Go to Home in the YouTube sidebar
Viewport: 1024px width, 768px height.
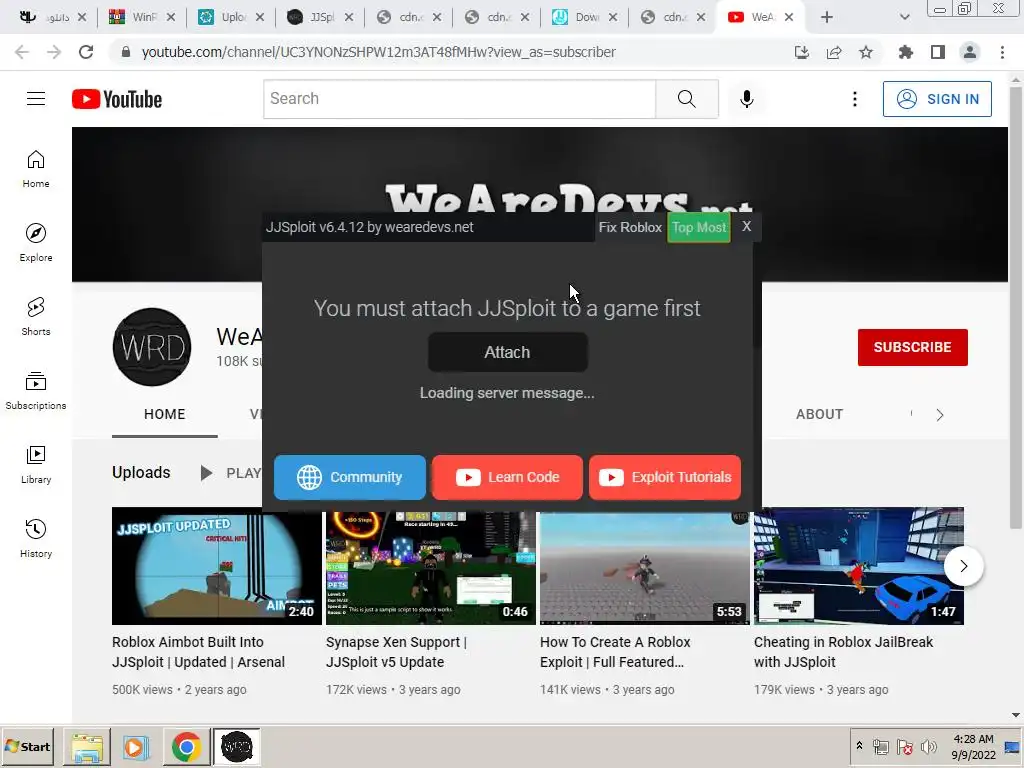(36, 169)
